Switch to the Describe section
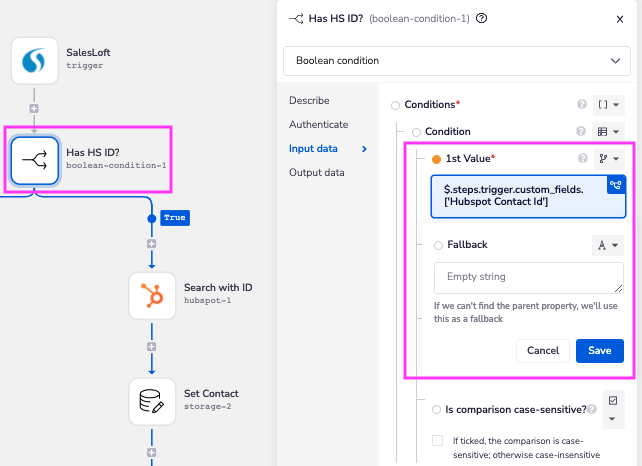Screen dimensions: 642x466 pos(310,101)
